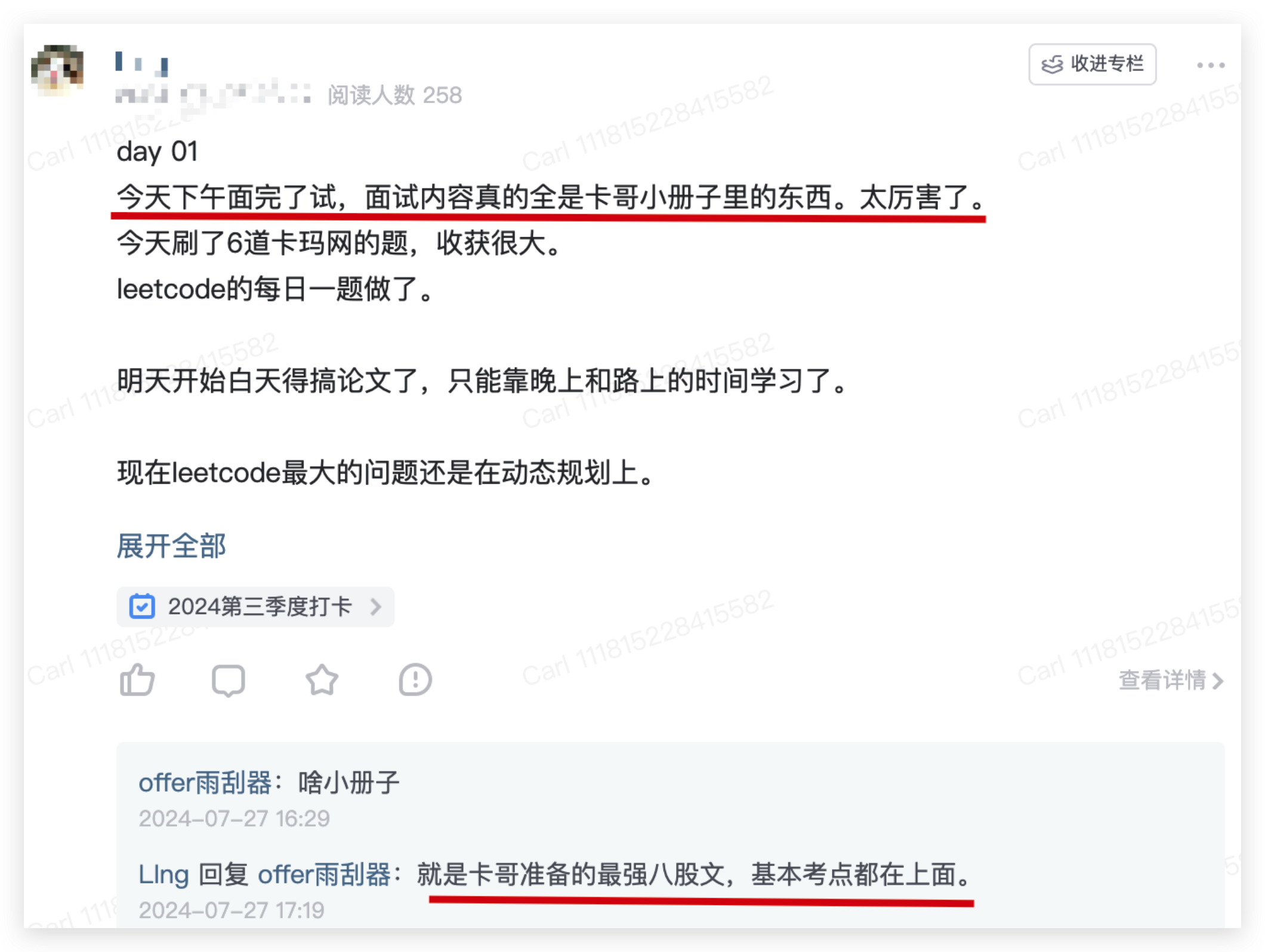Open the three-dot more options menu
1265x952 pixels.
pyautogui.click(x=1211, y=65)
